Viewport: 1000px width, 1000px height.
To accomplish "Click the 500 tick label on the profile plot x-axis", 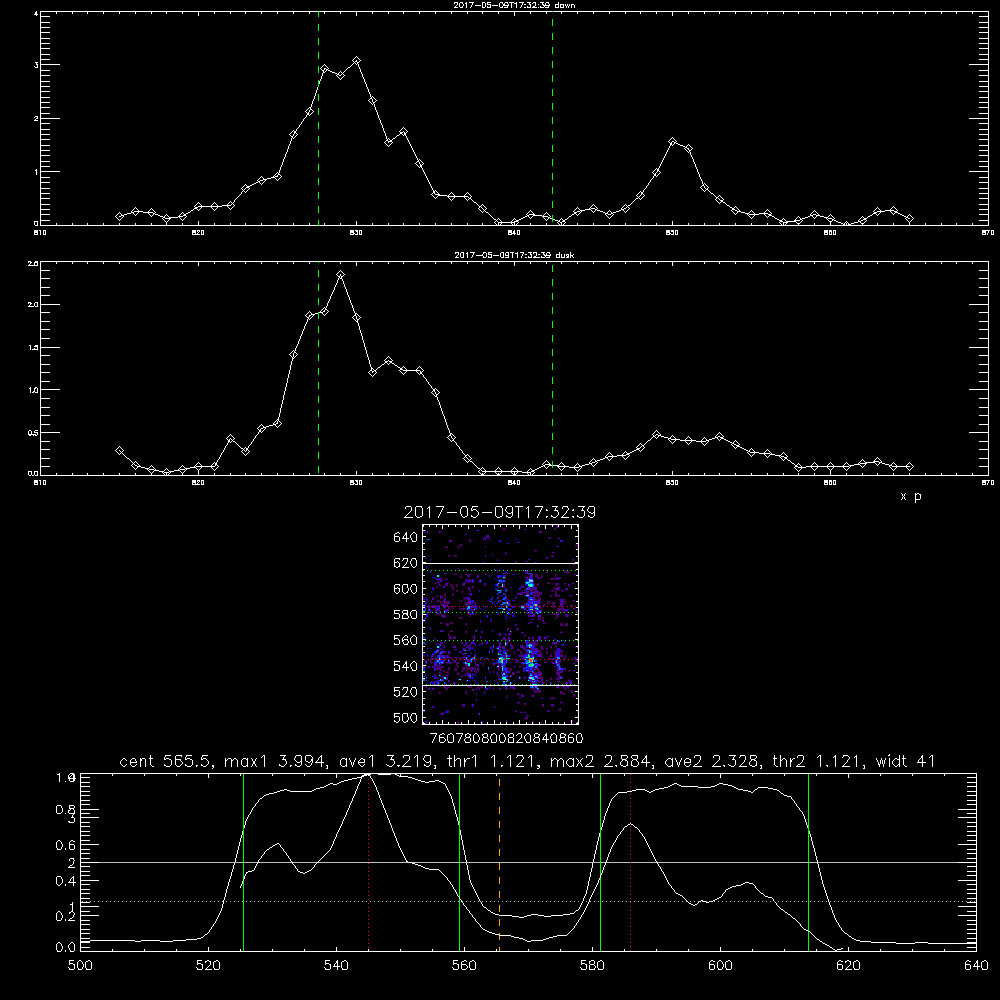I will pyautogui.click(x=80, y=966).
